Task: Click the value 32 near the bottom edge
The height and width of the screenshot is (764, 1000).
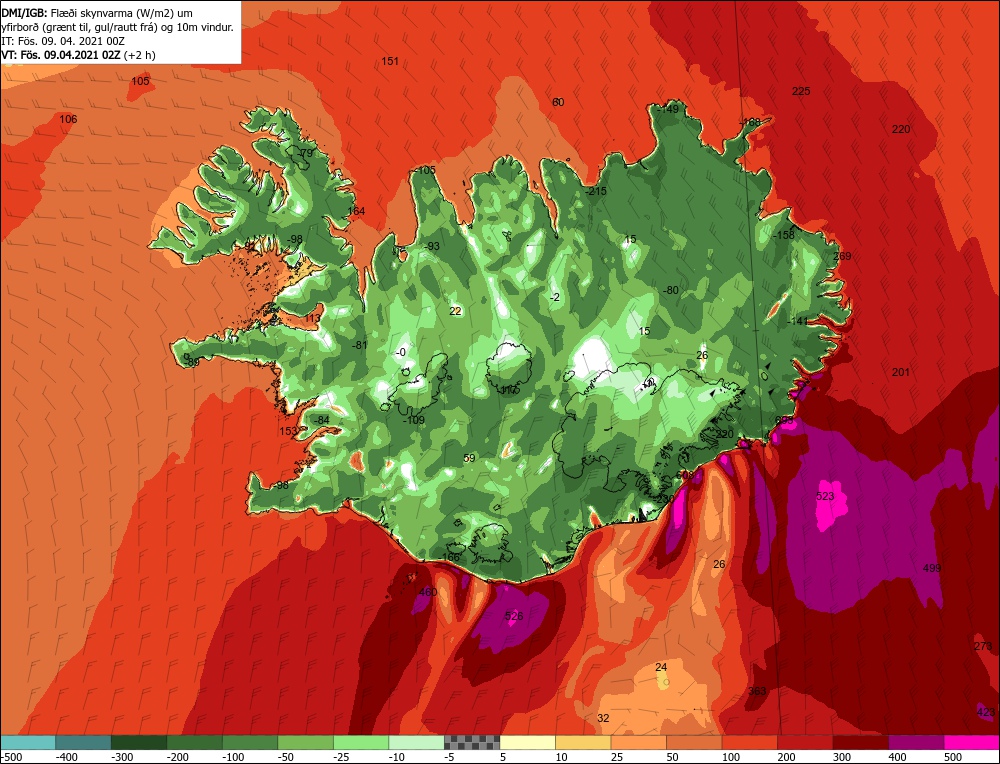Action: click(x=603, y=718)
